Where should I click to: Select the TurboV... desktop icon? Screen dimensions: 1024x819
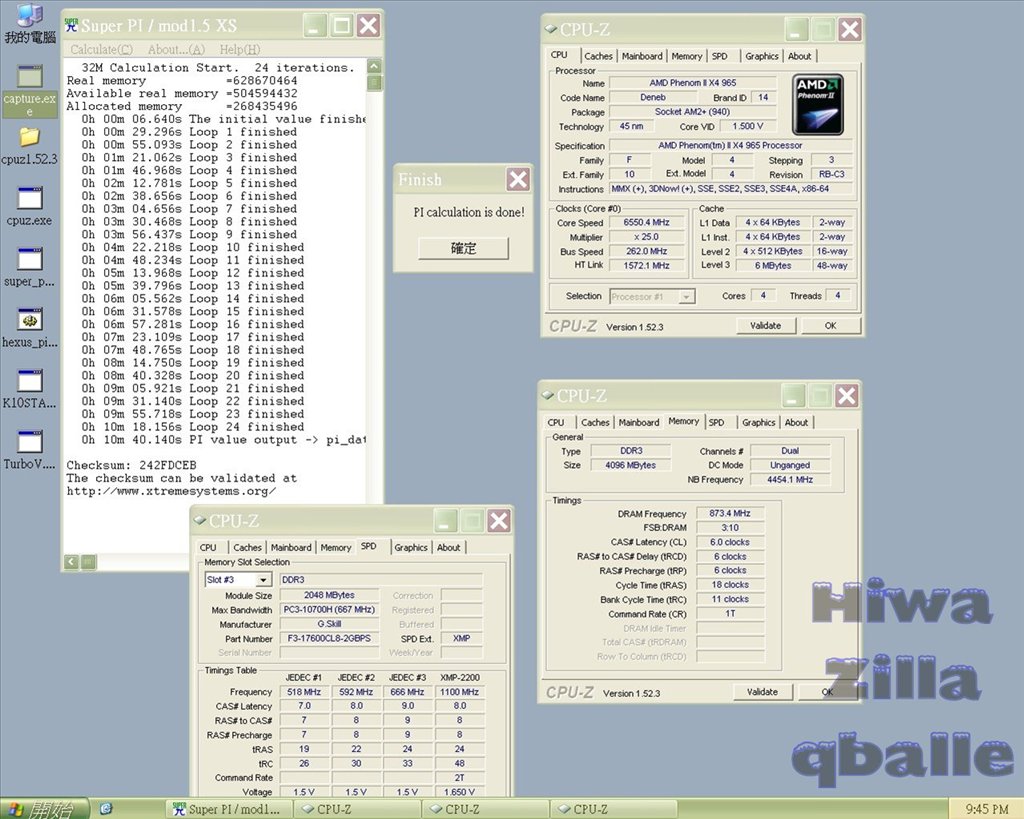29,449
